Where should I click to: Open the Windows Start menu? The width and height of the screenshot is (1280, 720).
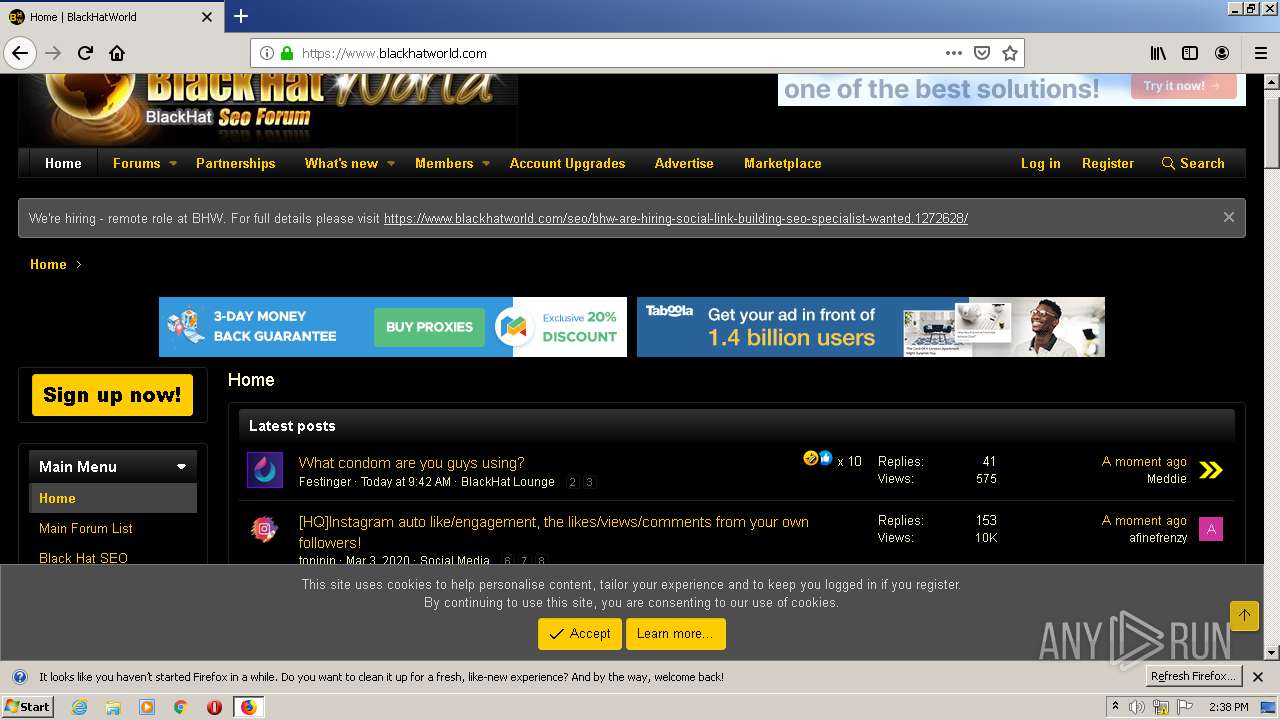(27, 706)
